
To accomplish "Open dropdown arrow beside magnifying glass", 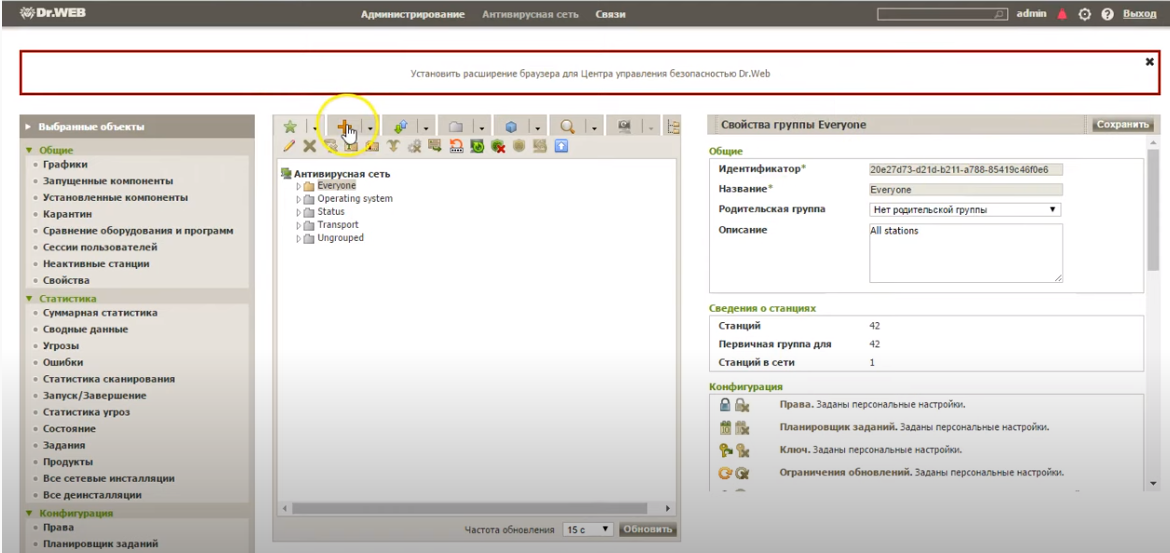I will 594,128.
